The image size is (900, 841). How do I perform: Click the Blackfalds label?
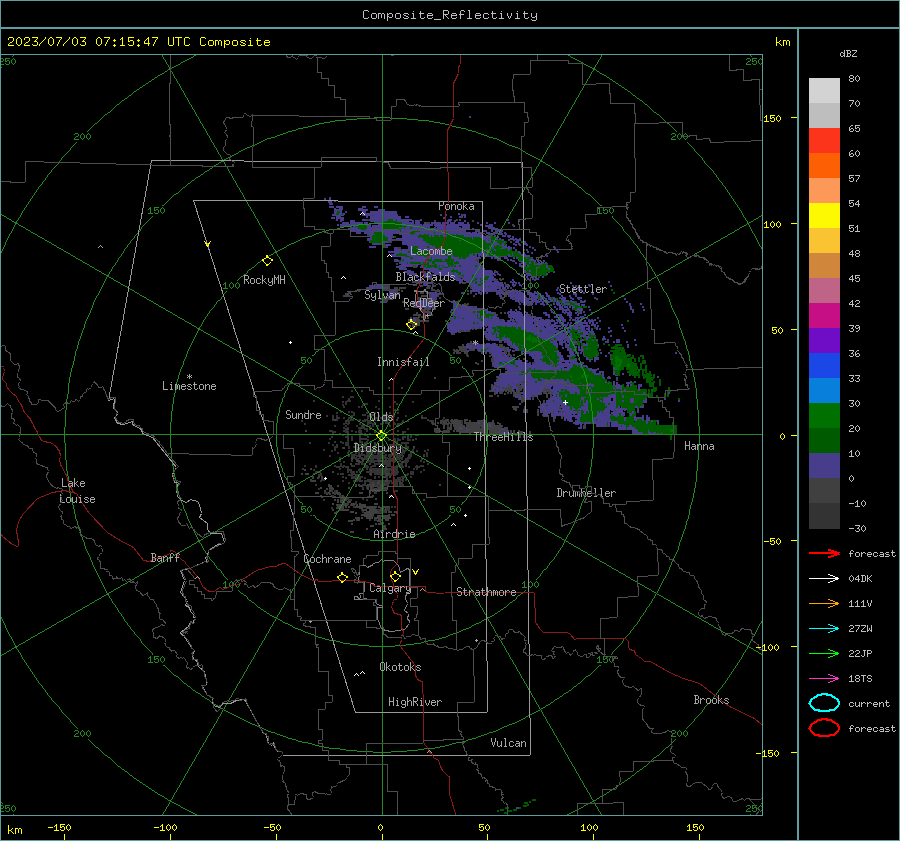click(x=425, y=277)
